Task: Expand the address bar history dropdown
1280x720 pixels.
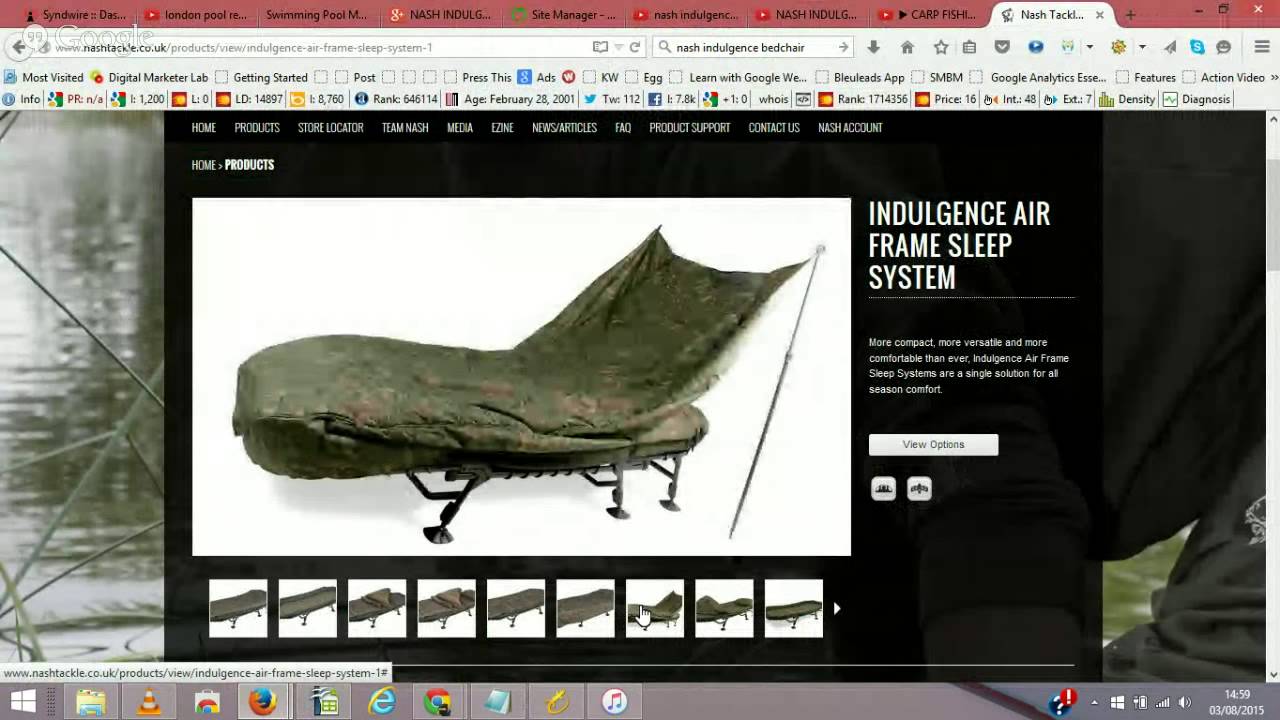Action: pos(619,47)
